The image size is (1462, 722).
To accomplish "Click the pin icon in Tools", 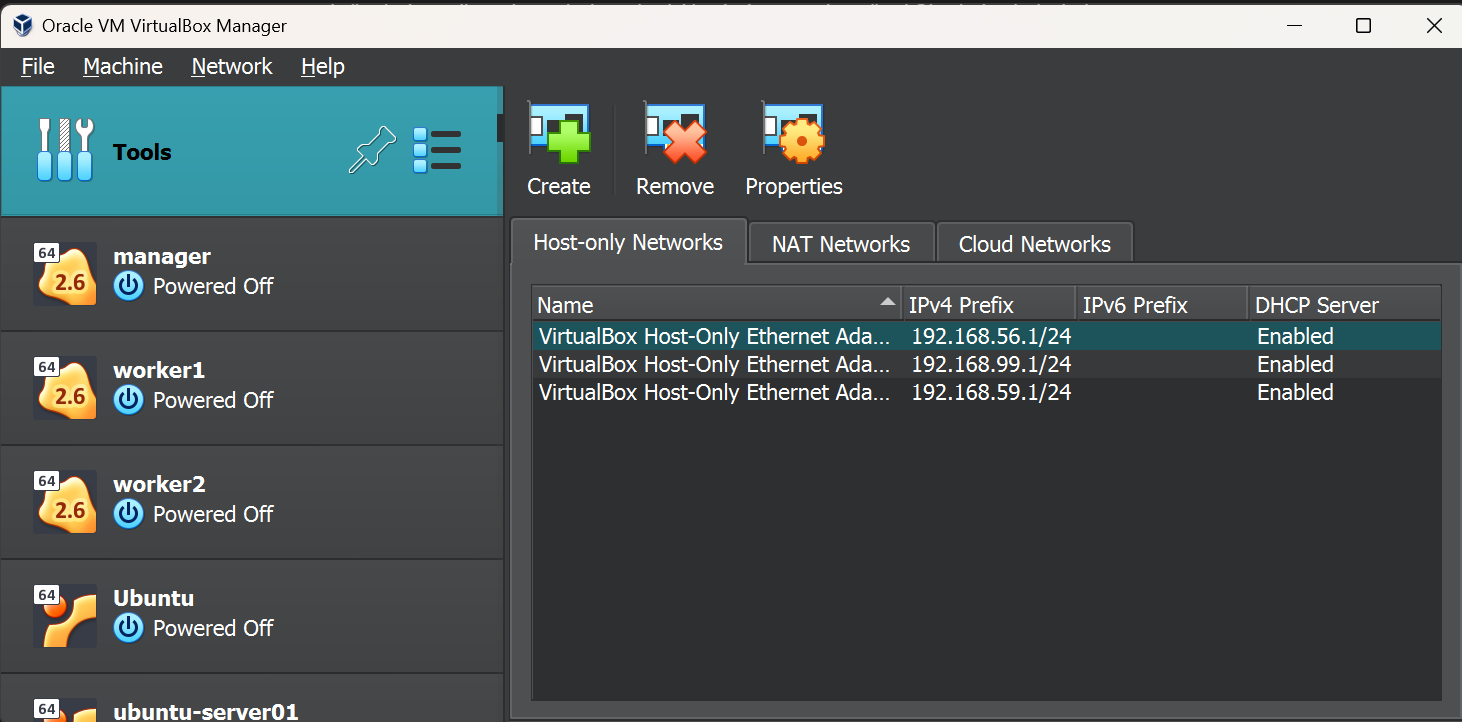I will click(x=372, y=152).
